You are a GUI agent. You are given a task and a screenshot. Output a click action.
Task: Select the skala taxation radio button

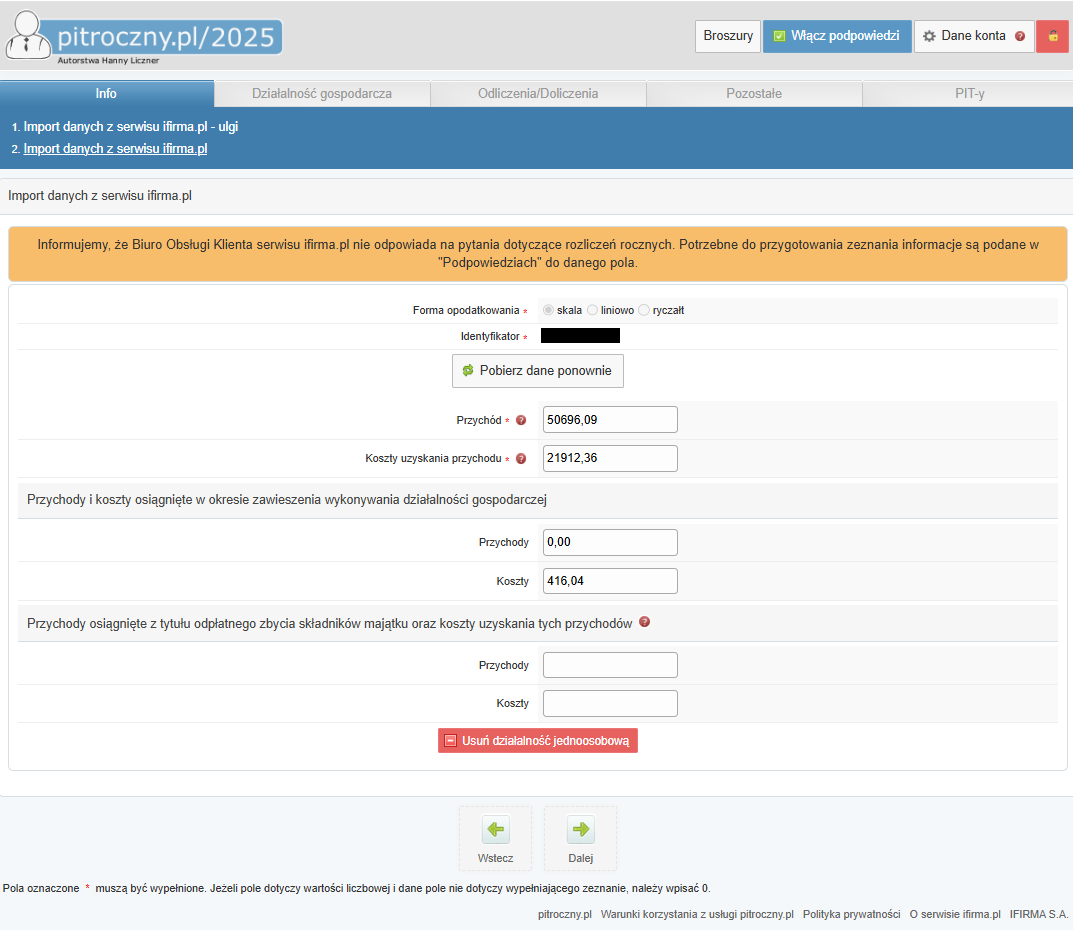point(547,310)
